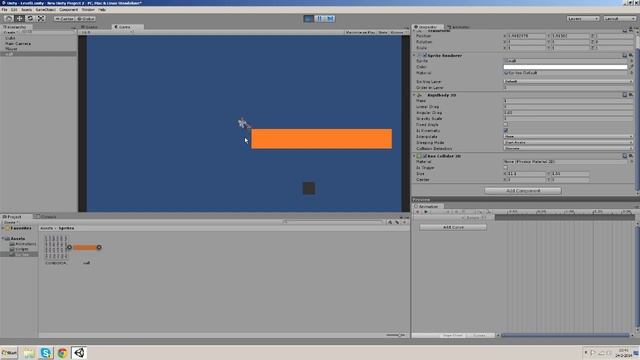The width and height of the screenshot is (640, 360).
Task: Stop play mode with the Play button
Action: (309, 18)
